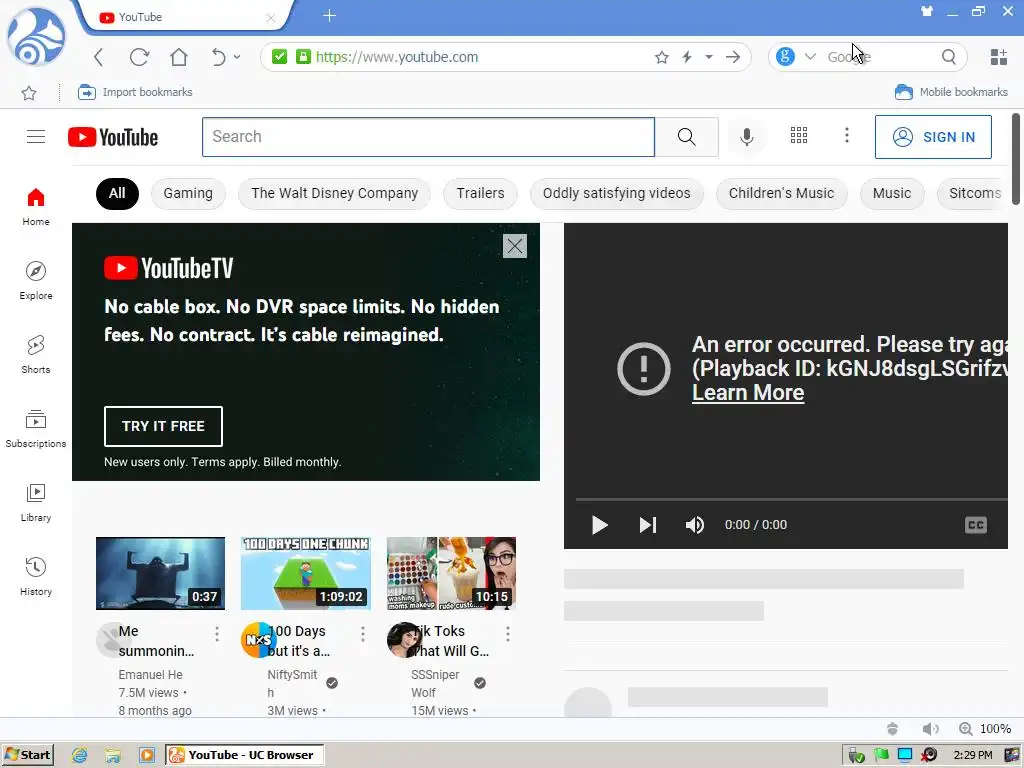1024x768 pixels.
Task: Open the YouTube apps grid icon
Action: coord(799,135)
